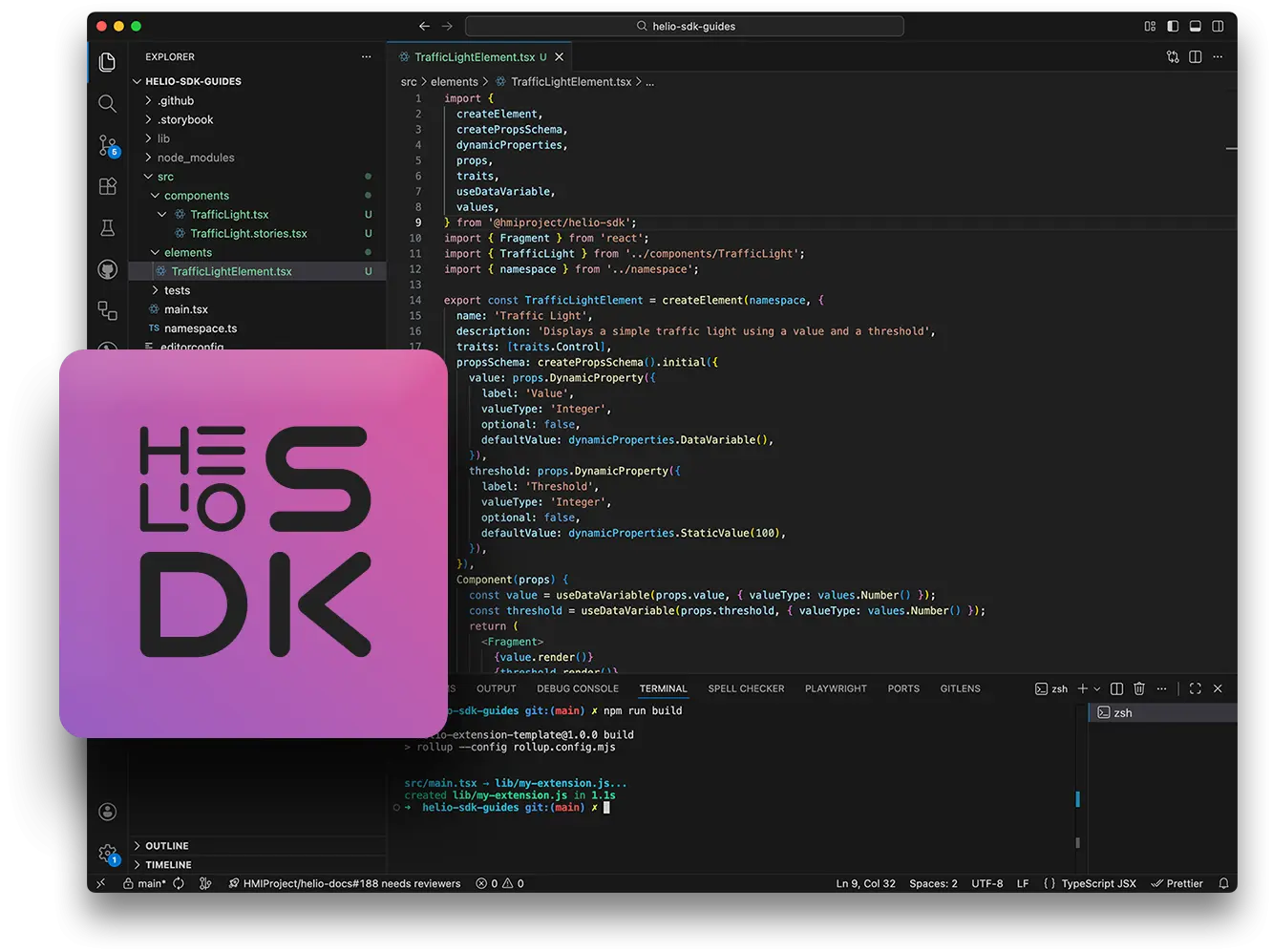Open the Testing flask icon
1272x952 pixels.
[x=108, y=227]
